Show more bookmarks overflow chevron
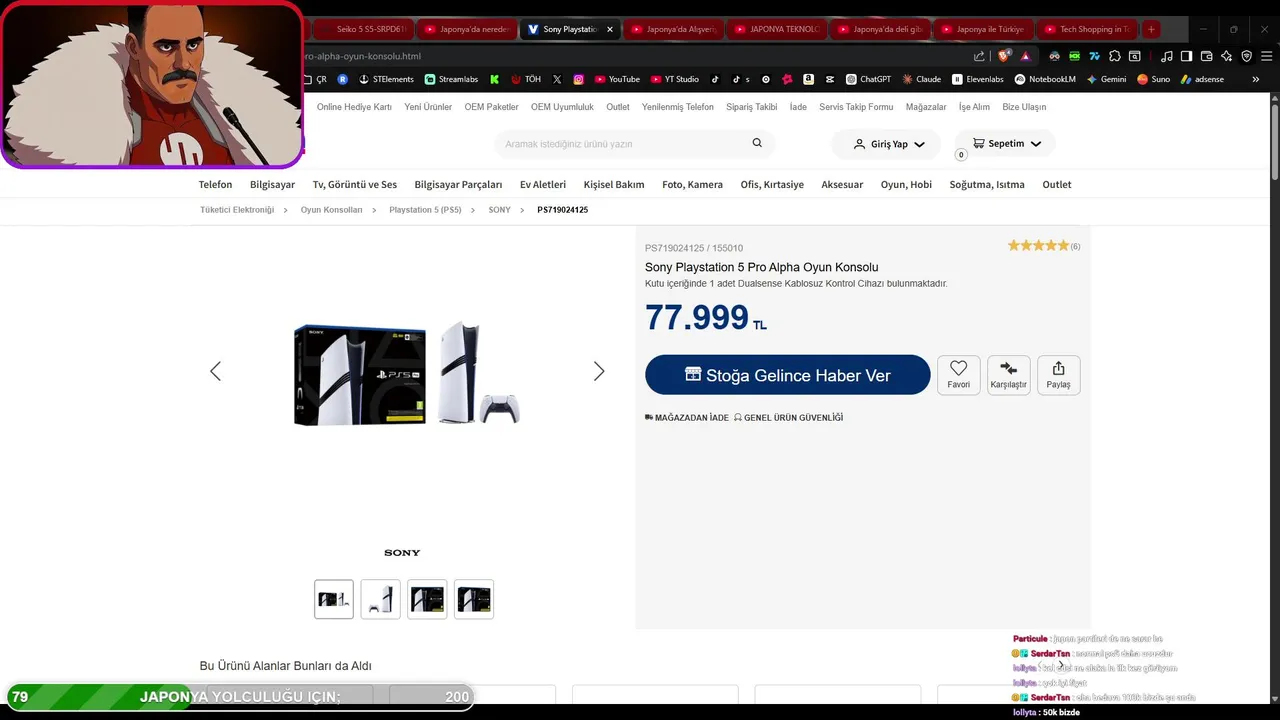This screenshot has height=720, width=1280. coord(1256,79)
